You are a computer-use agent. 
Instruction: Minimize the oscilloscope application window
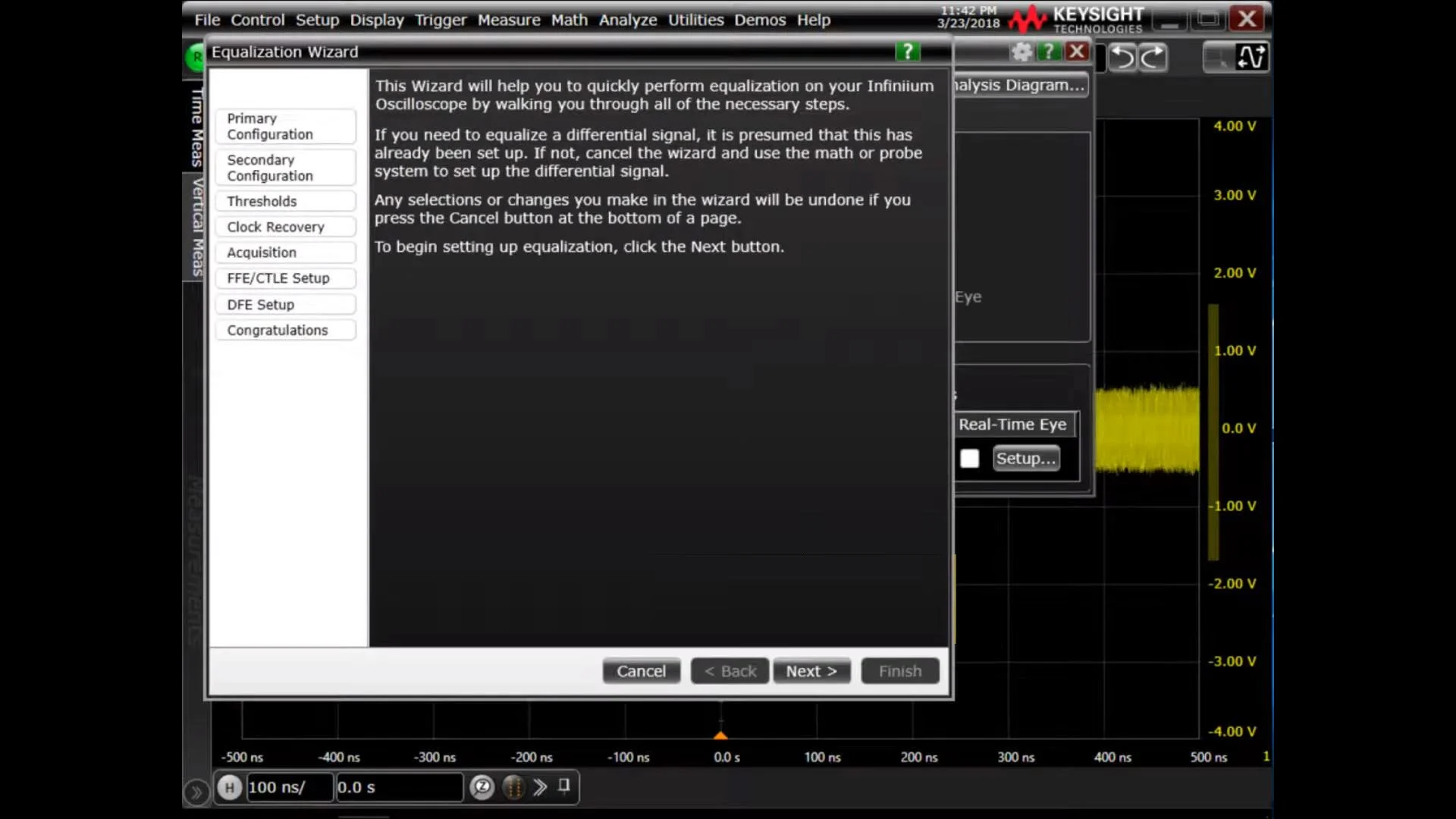(1169, 19)
